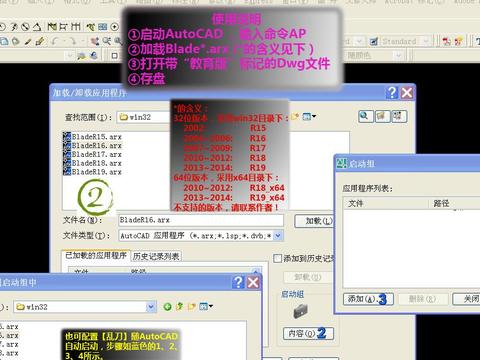Click the layer previous icon
This screenshot has width=480, height=360.
pos(94,55)
